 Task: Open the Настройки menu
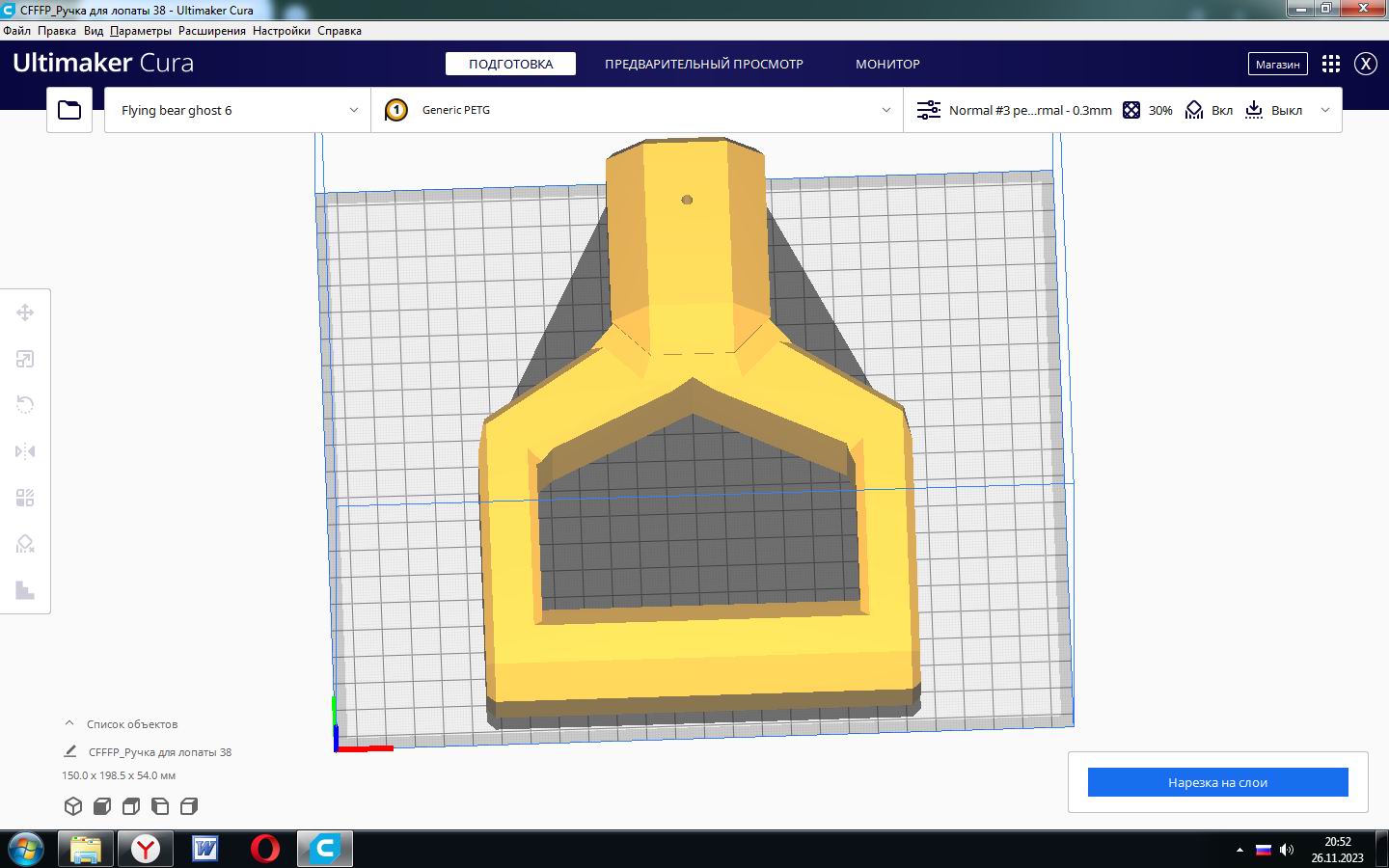(x=282, y=31)
